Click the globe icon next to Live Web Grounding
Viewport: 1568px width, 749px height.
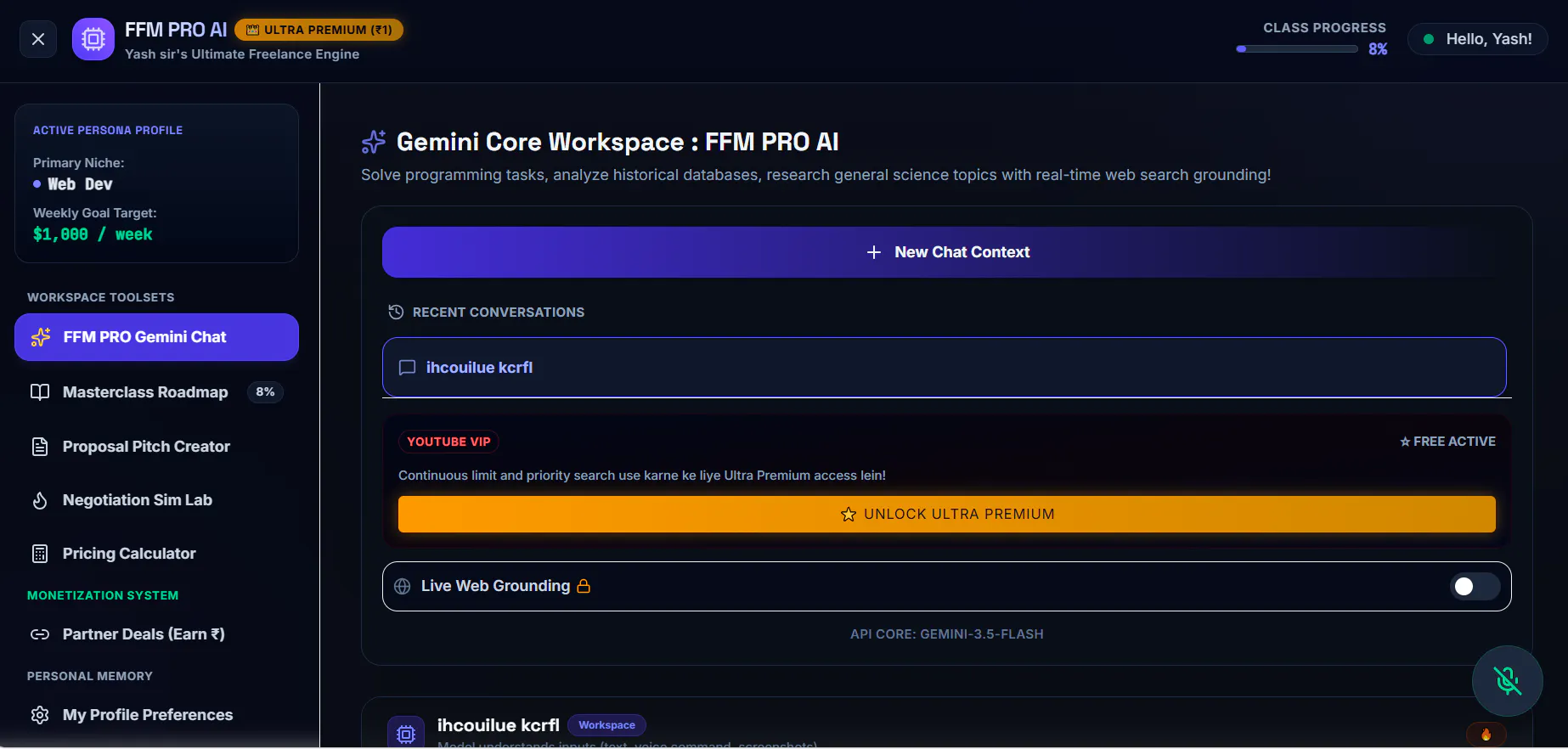[x=403, y=586]
